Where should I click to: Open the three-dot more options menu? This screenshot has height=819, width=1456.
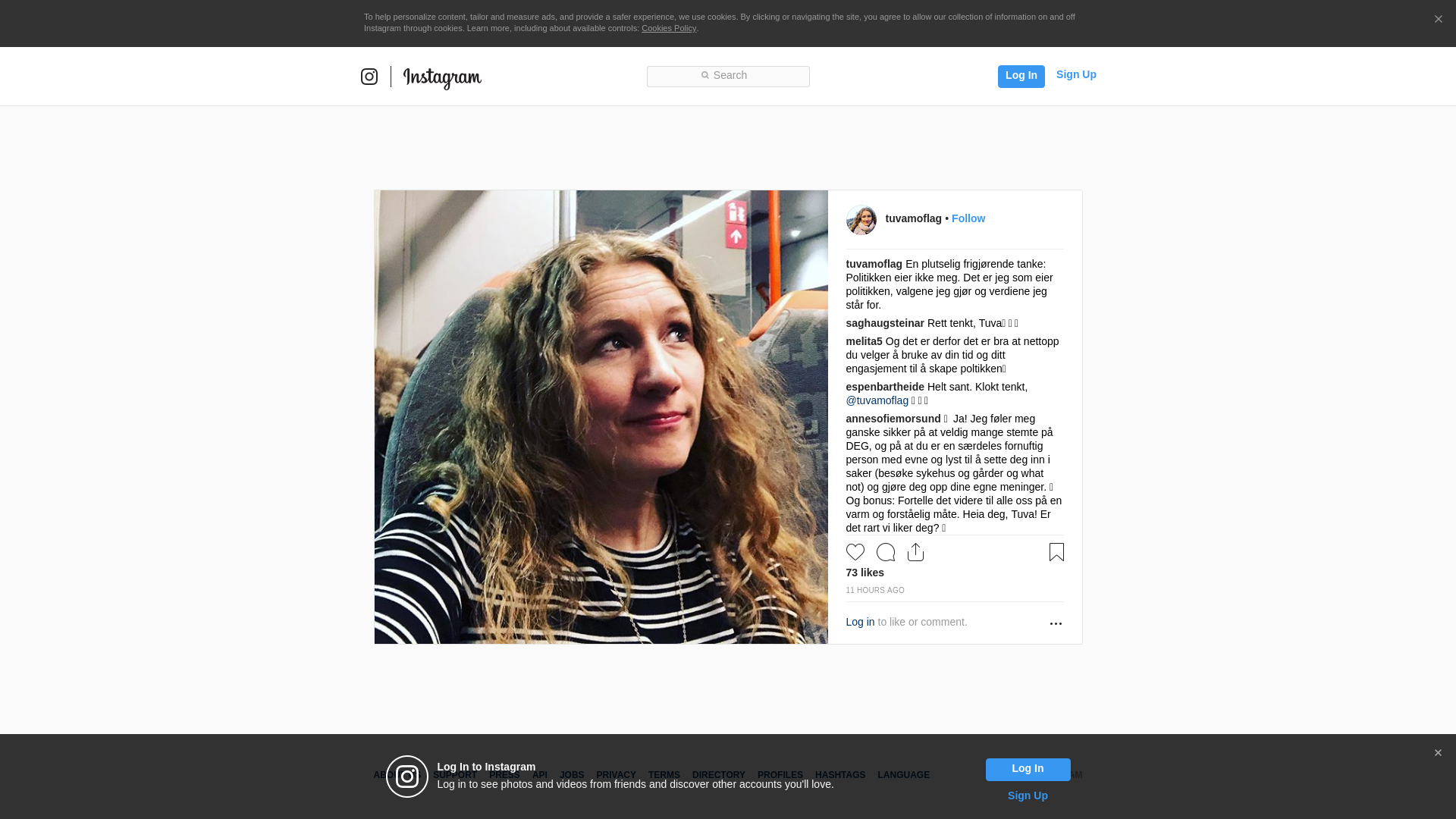tap(1056, 623)
